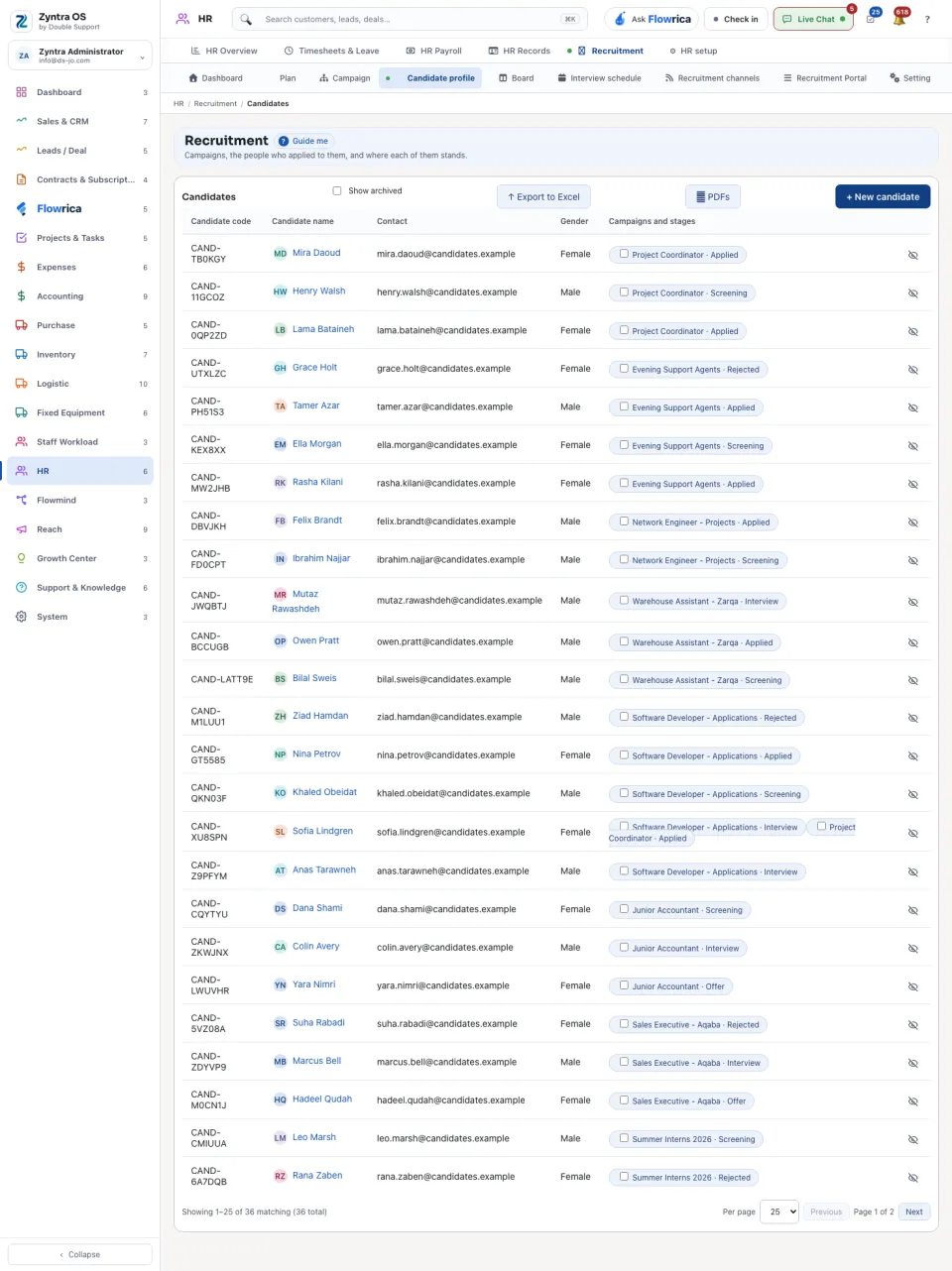Toggle the Show archived checkbox
The image size is (952, 1271).
click(337, 191)
